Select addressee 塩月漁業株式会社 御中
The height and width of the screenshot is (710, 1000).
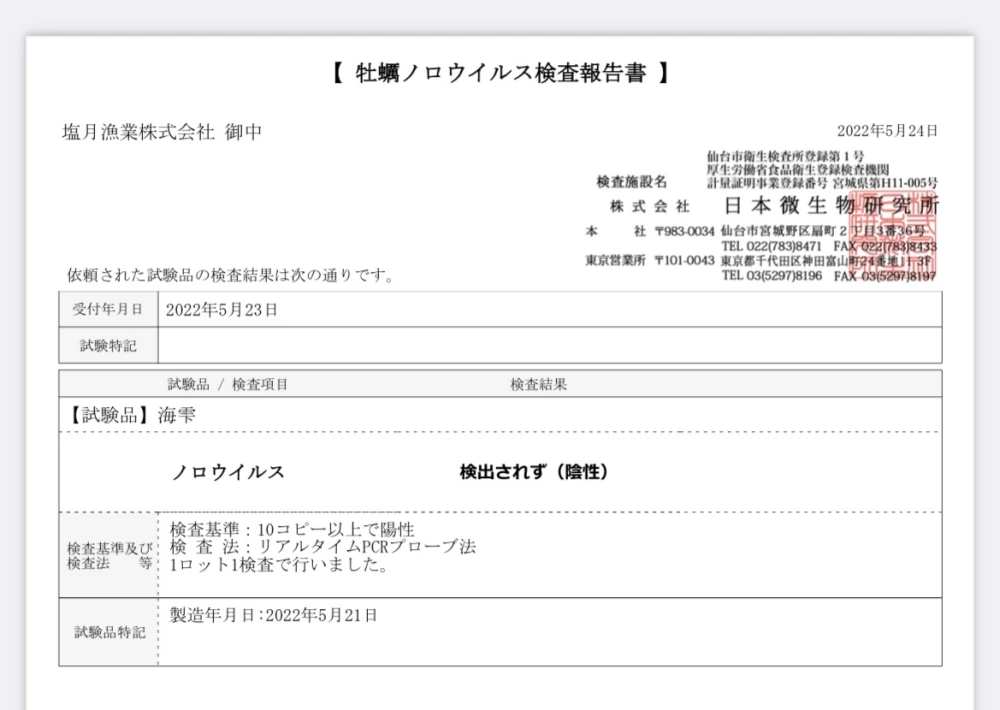coord(162,132)
